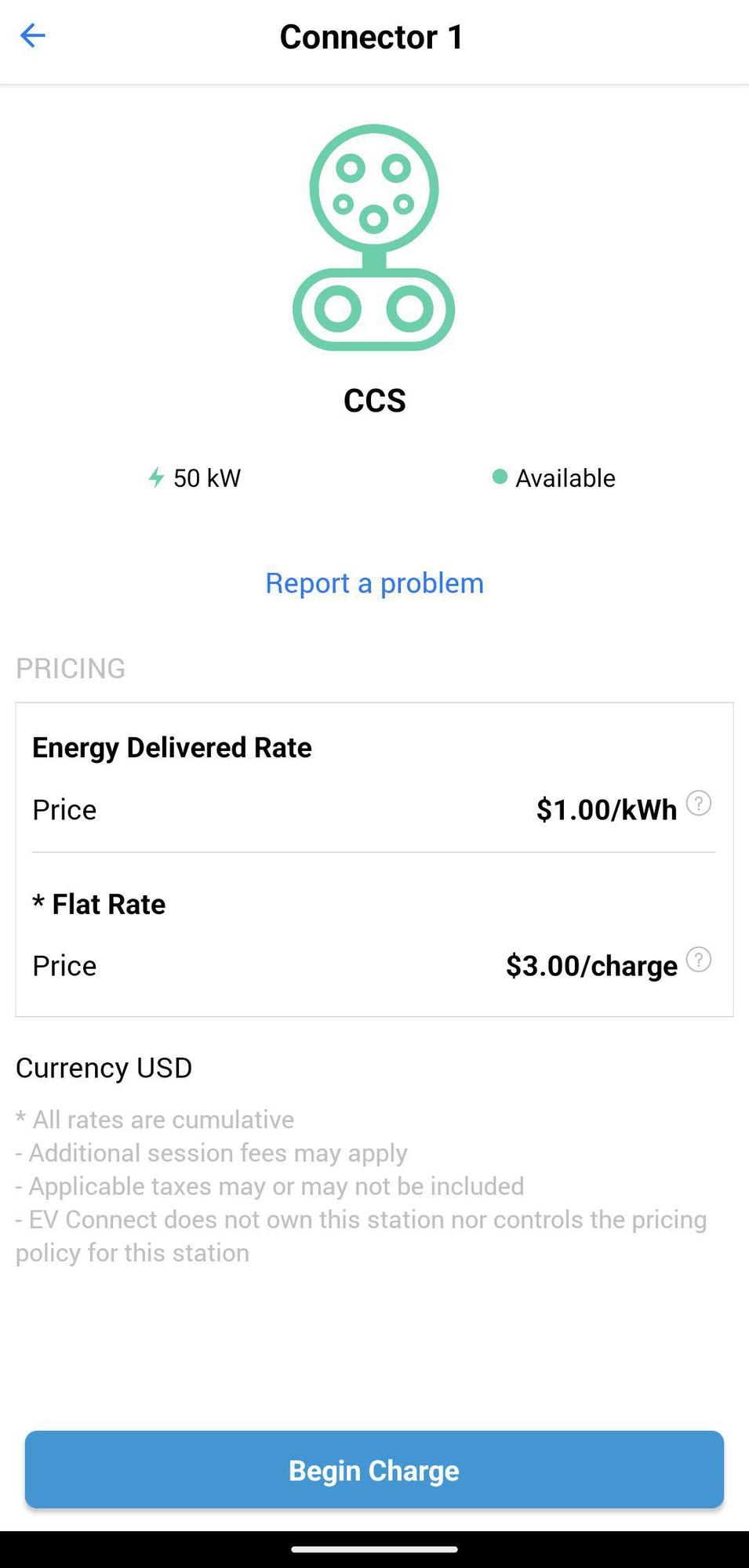Tap the 50 kW power rating text
Image resolution: width=749 pixels, height=1568 pixels.
click(x=207, y=478)
